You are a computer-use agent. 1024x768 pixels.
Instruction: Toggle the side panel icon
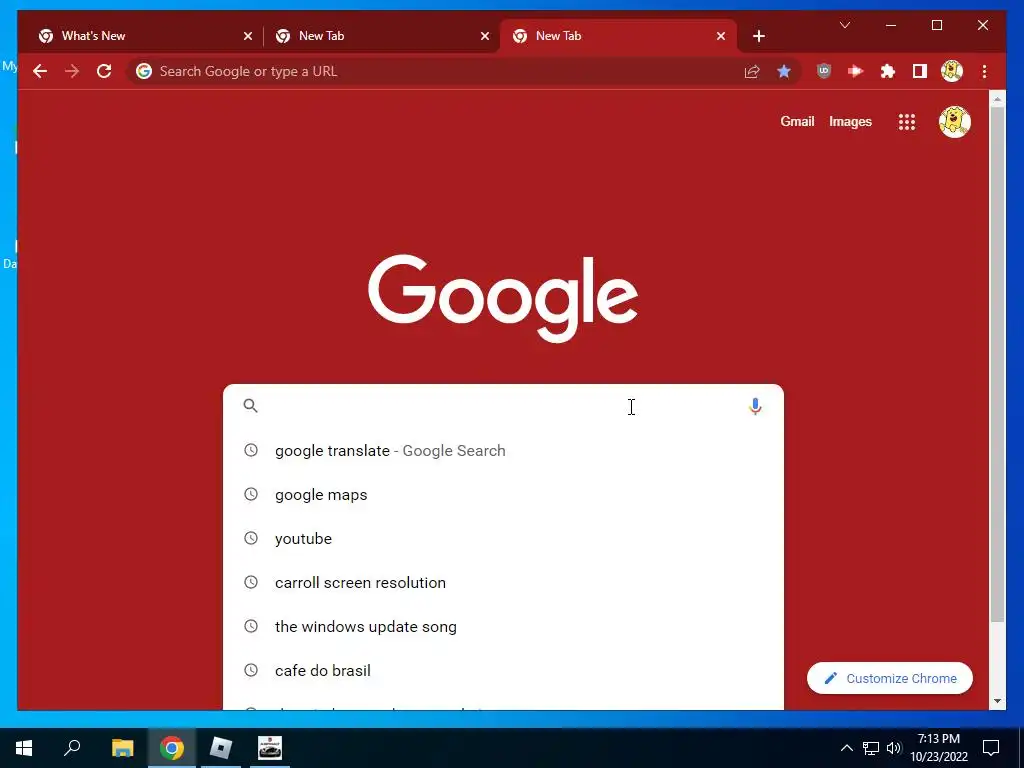(920, 71)
